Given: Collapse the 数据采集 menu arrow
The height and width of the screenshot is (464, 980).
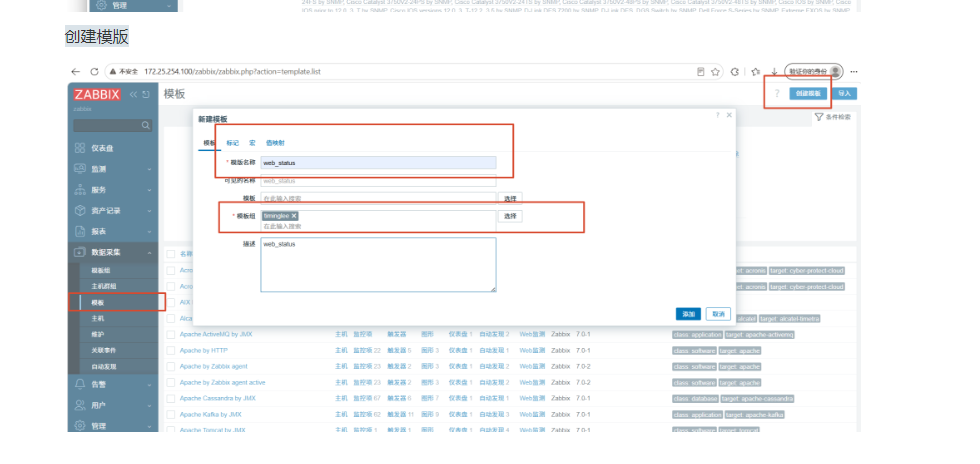Looking at the screenshot, I should click(x=149, y=252).
